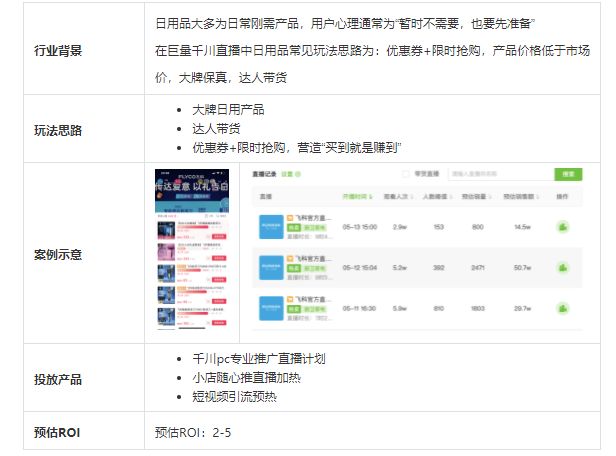Click orange shop icon in the 05-11 row title
The height and width of the screenshot is (456, 616).
[x=290, y=300]
